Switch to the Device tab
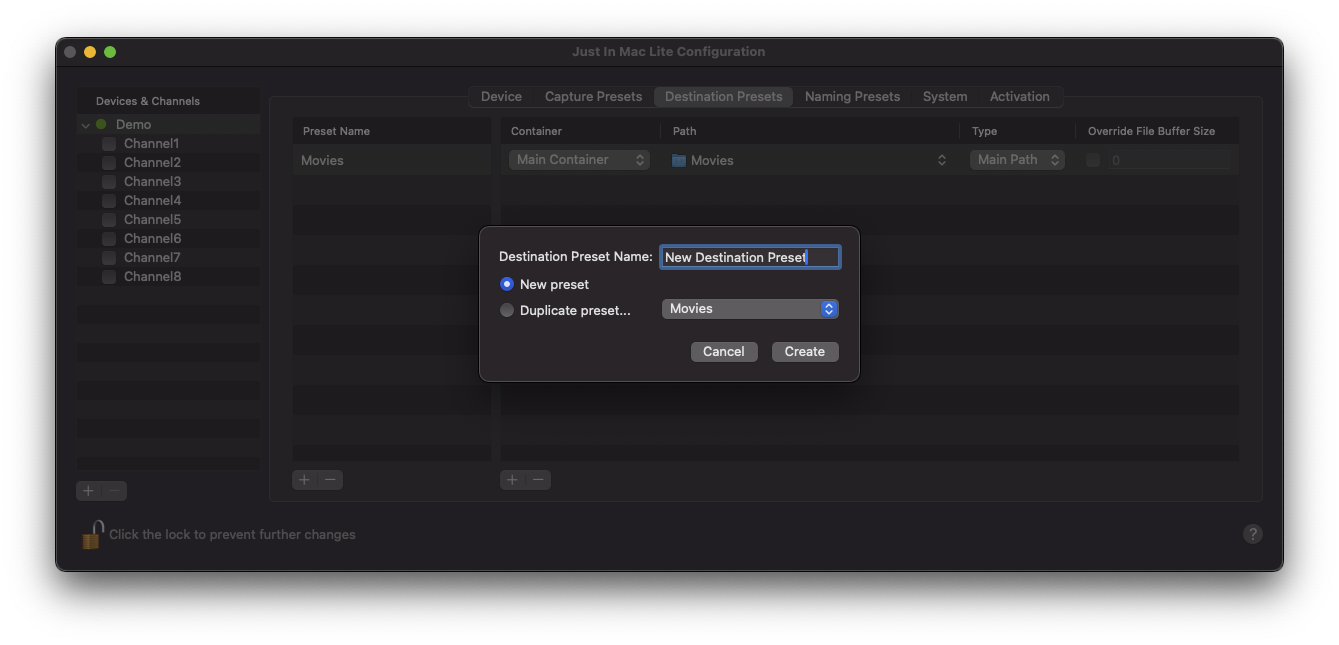1339x645 pixels. pos(501,97)
